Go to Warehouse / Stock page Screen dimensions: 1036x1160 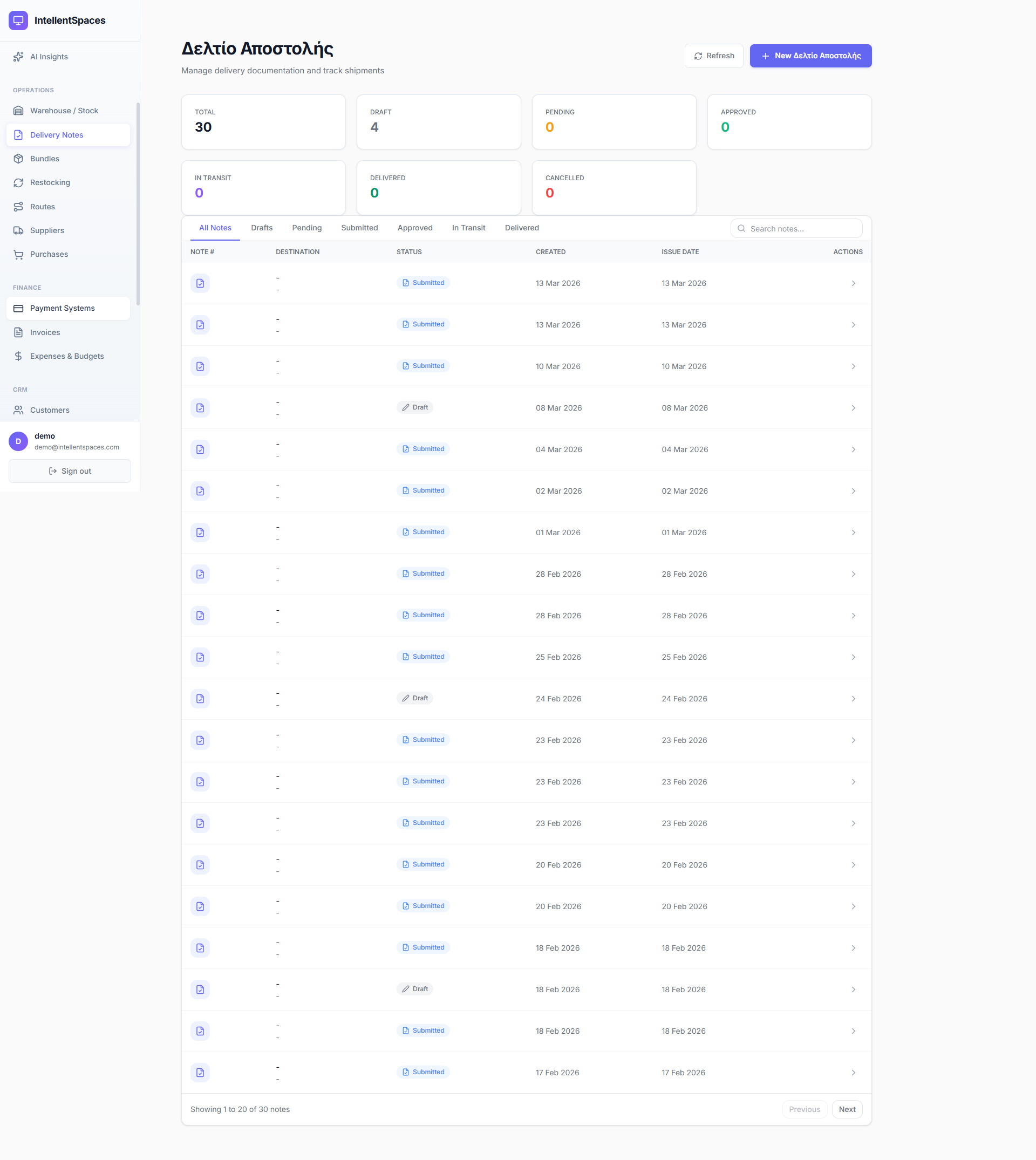click(x=69, y=111)
